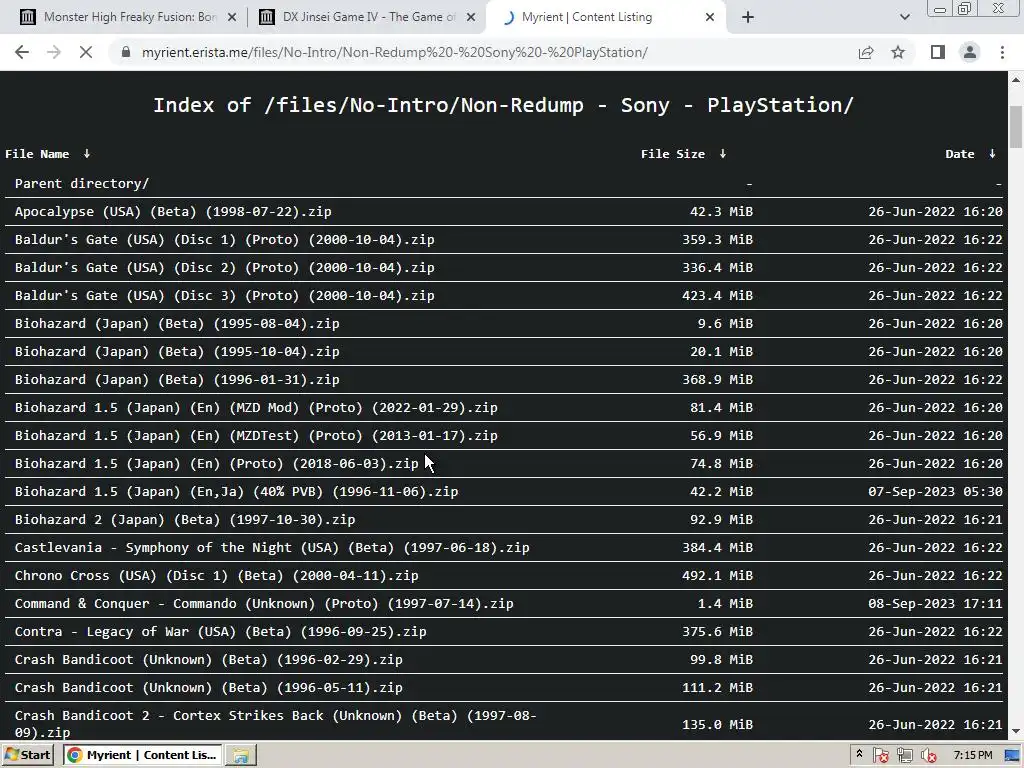1024x768 pixels.
Task: Click the scrollbar up arrow
Action: pyautogui.click(x=1016, y=80)
